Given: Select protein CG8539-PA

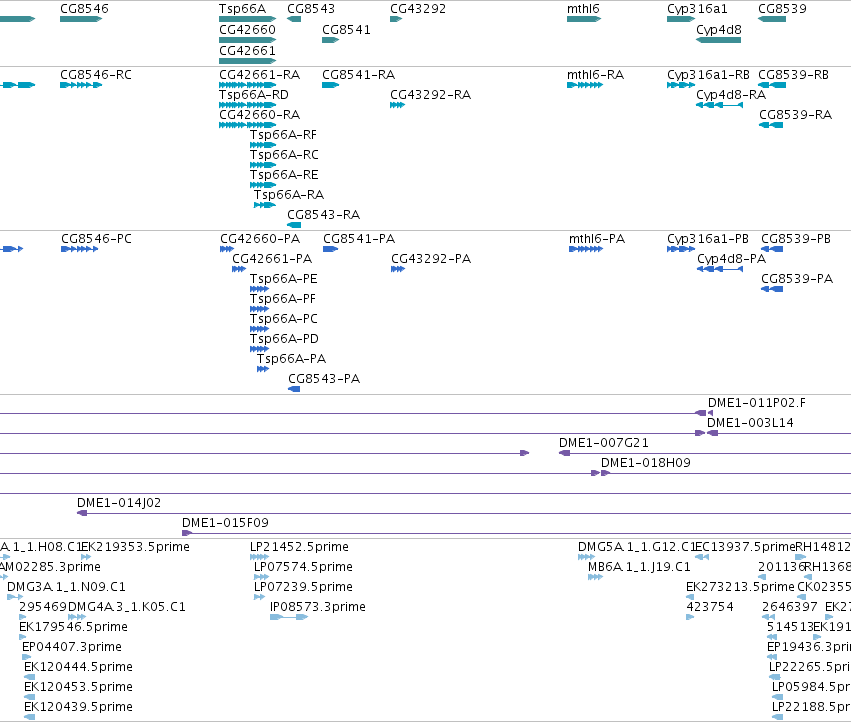Looking at the screenshot, I should click(x=772, y=289).
